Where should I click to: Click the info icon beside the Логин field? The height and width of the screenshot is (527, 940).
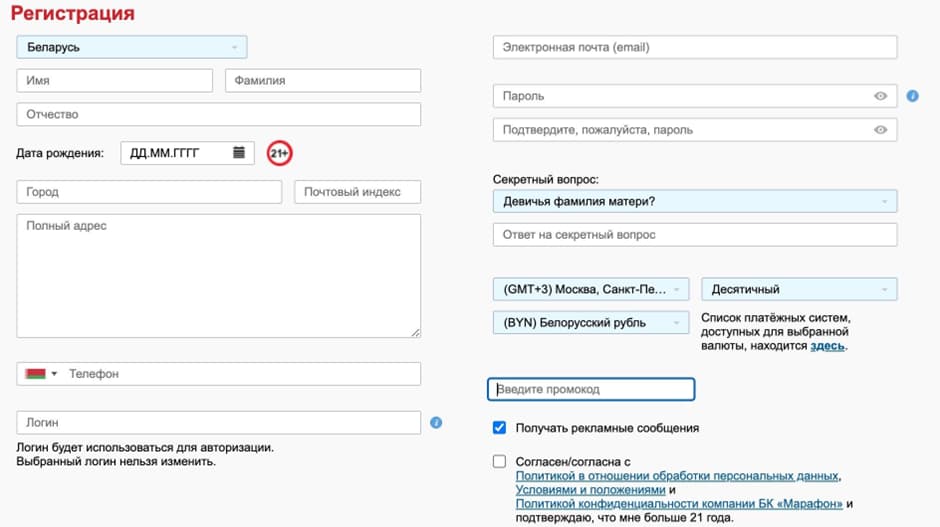tap(436, 423)
